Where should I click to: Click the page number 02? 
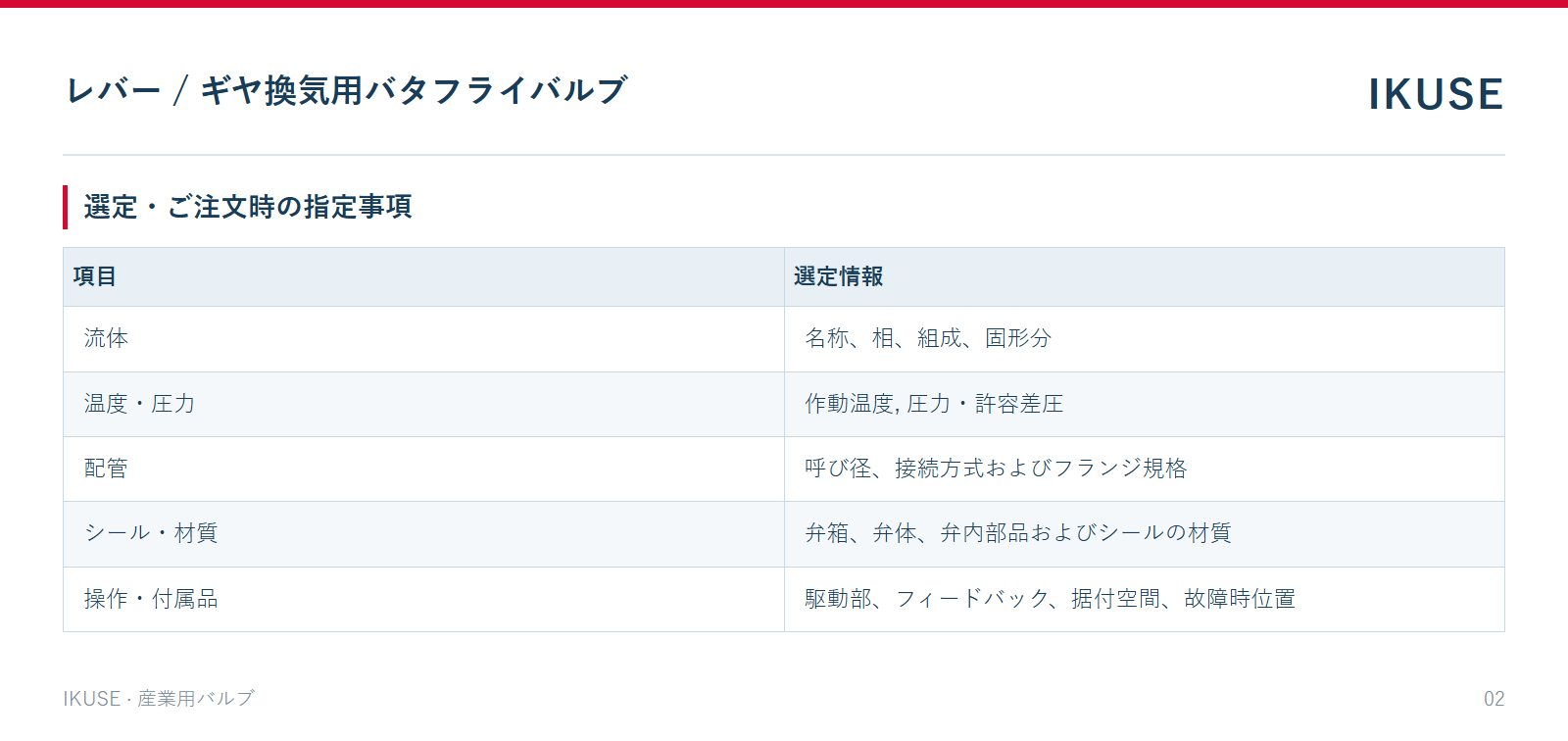pyautogui.click(x=1494, y=699)
